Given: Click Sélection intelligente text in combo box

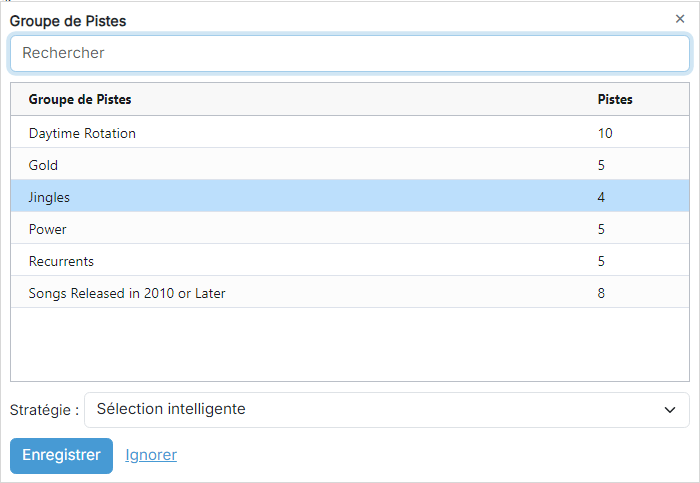Looking at the screenshot, I should tap(171, 409).
